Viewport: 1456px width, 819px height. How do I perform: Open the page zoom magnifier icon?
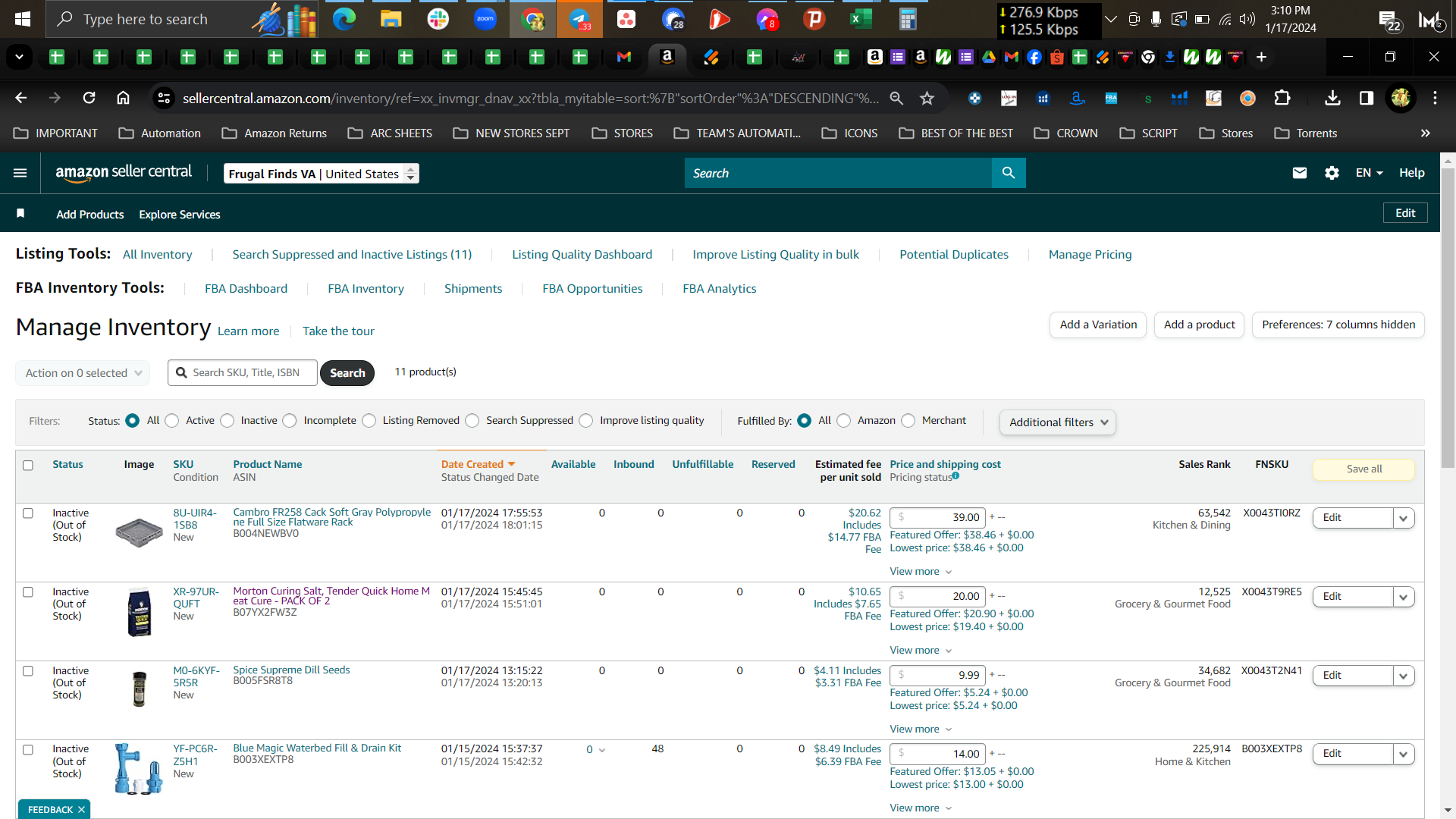point(896,98)
